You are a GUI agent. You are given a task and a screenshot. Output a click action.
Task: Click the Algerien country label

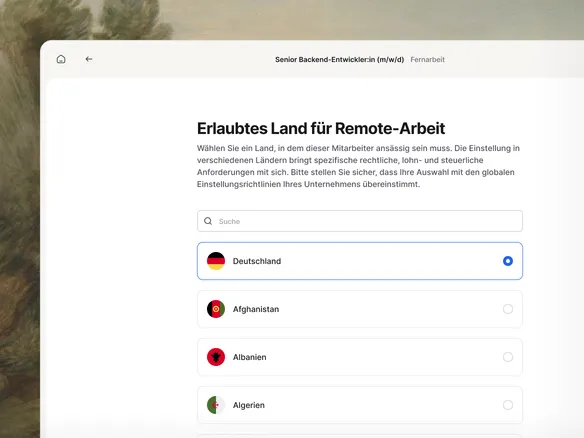point(249,405)
